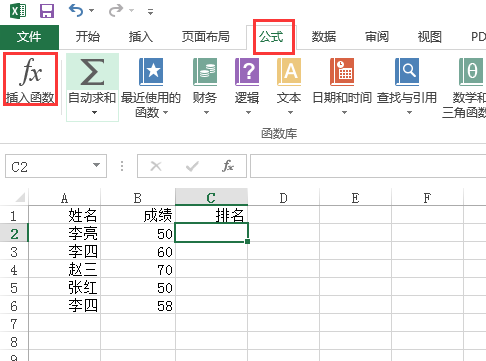Select row 6 header

tap(14, 305)
